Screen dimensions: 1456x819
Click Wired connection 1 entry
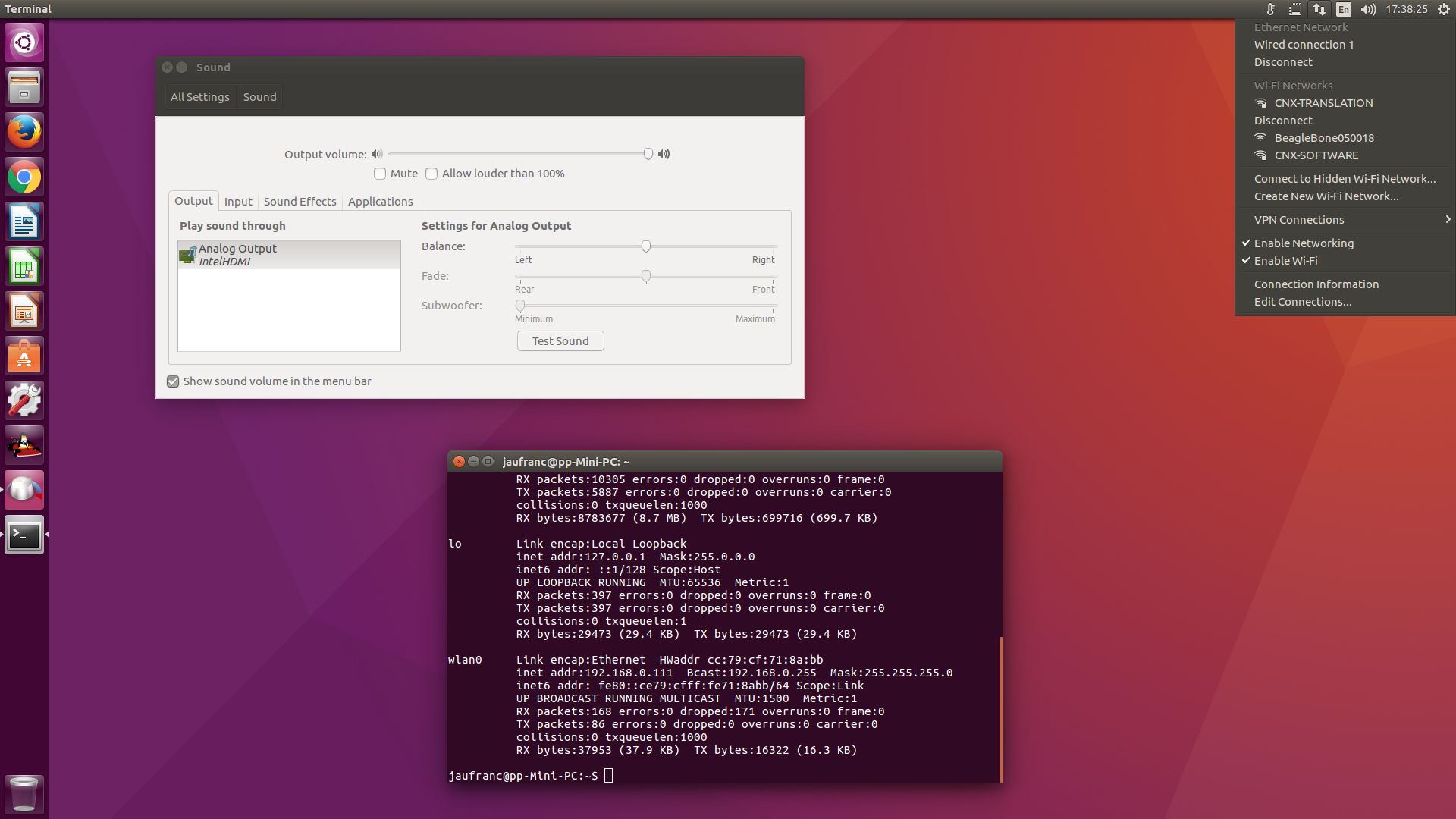1304,45
